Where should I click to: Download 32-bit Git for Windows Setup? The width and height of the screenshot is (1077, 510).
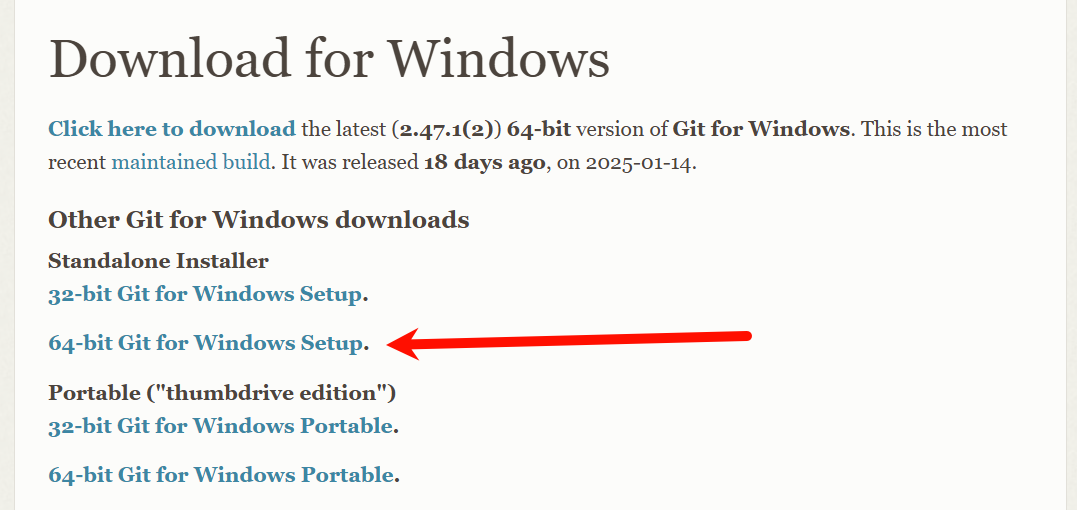coord(205,295)
